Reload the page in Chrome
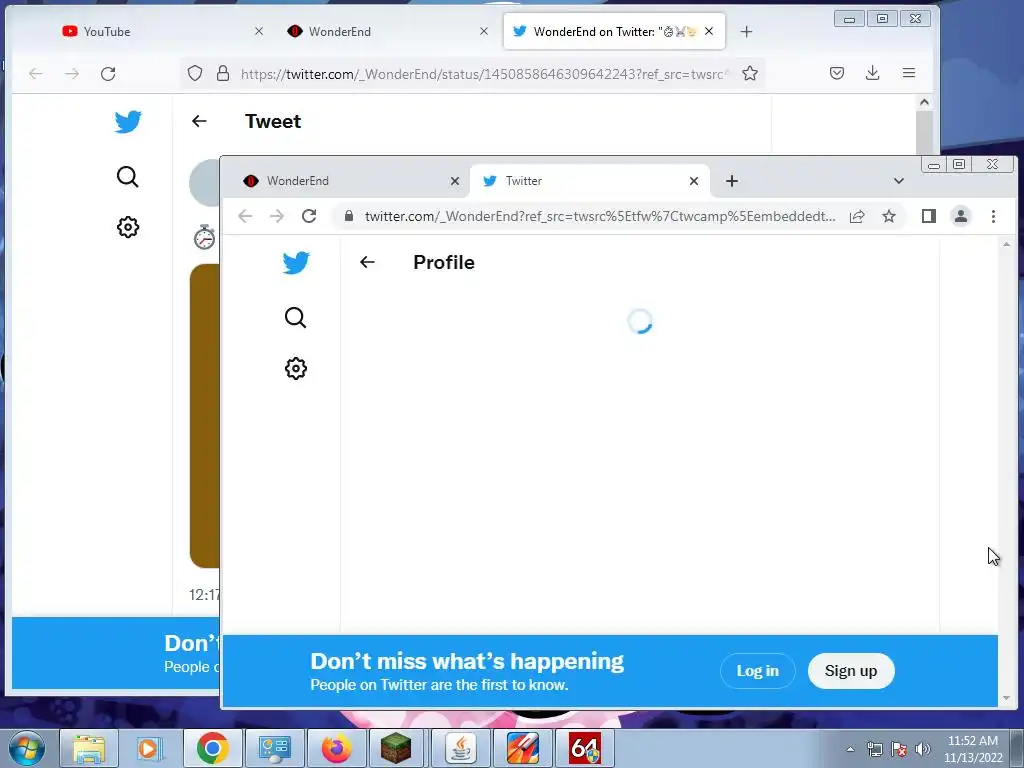Screen dimensions: 1024x768 tap(309, 216)
